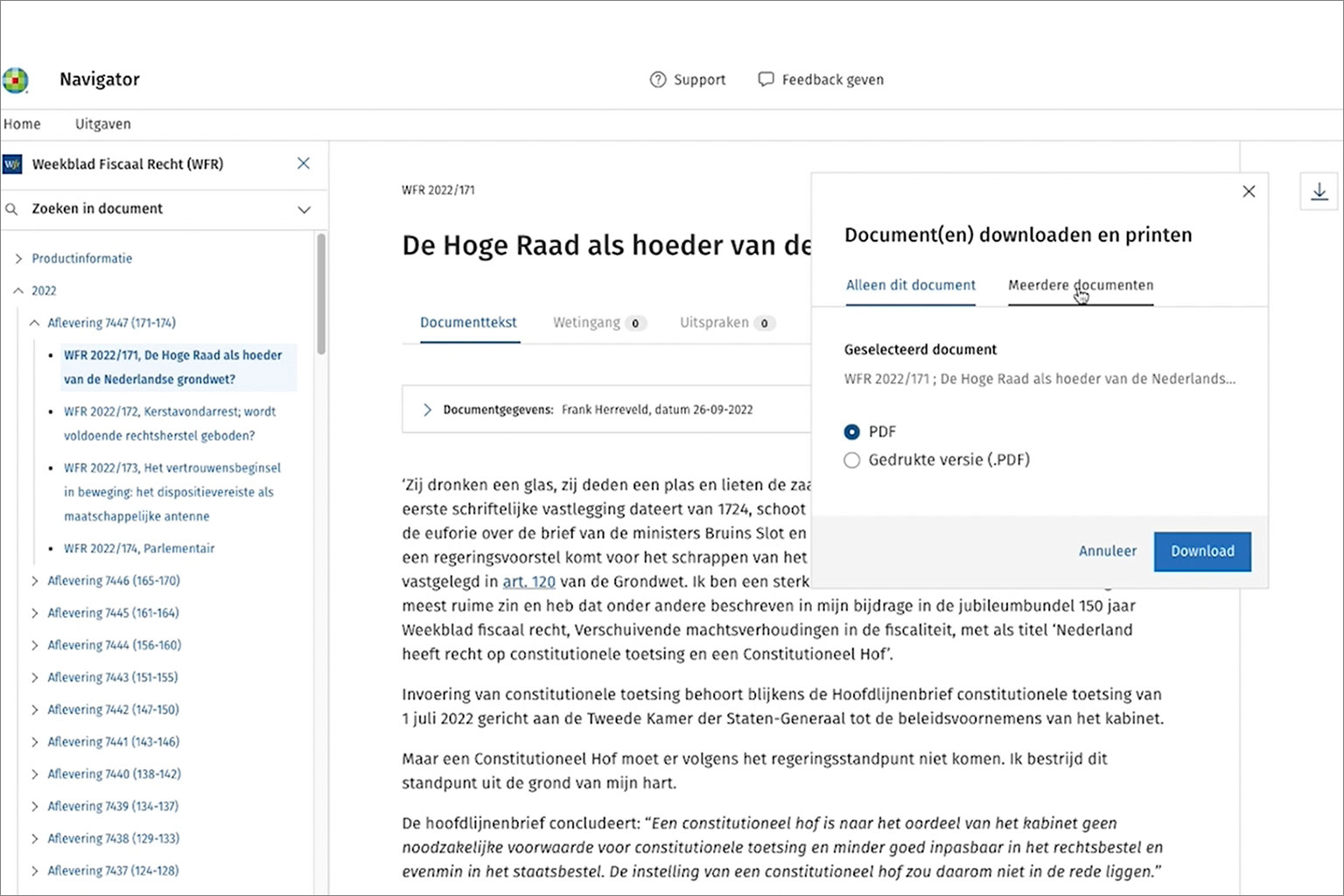Click the Wolters Kluwer Navigator logo
The height and width of the screenshot is (896, 1344).
tap(16, 80)
